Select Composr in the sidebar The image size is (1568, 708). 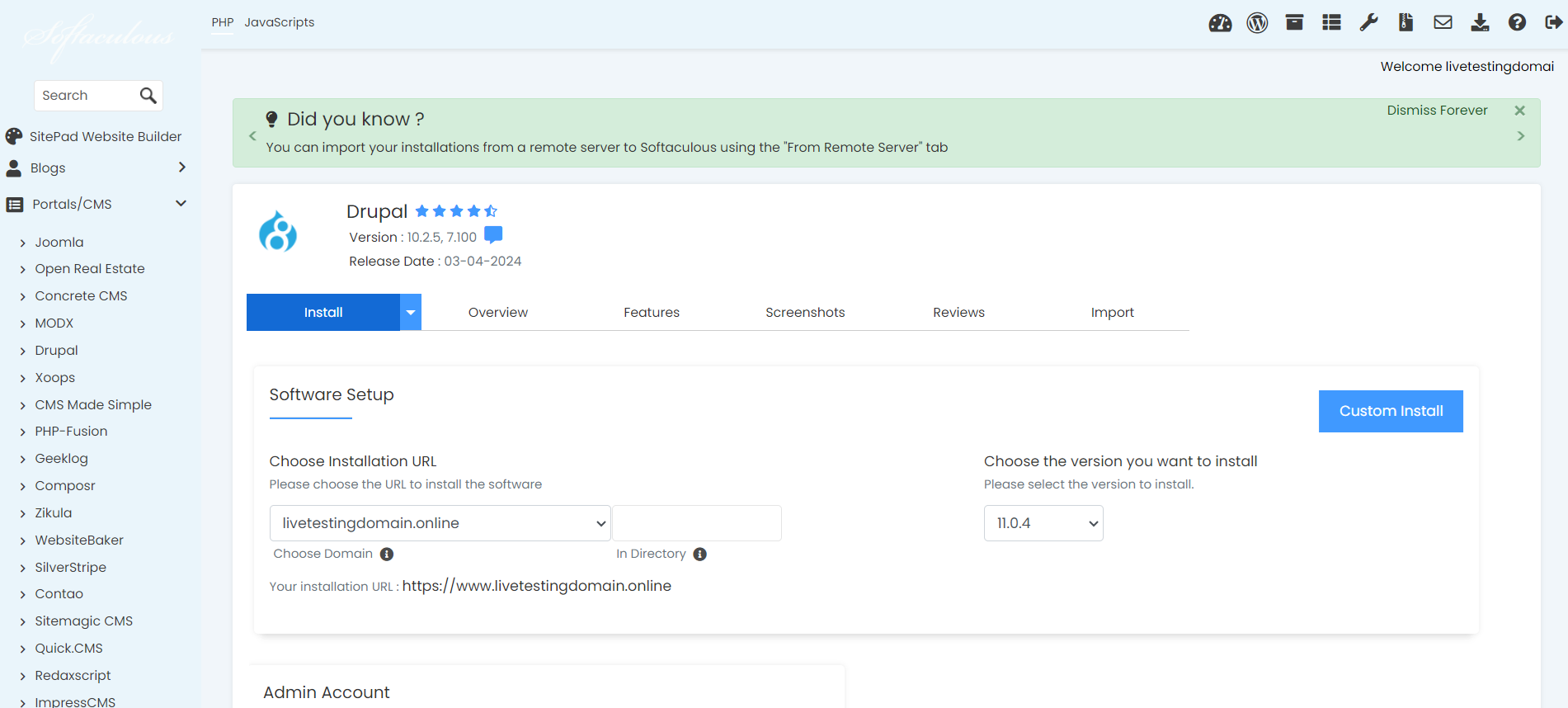click(x=65, y=486)
